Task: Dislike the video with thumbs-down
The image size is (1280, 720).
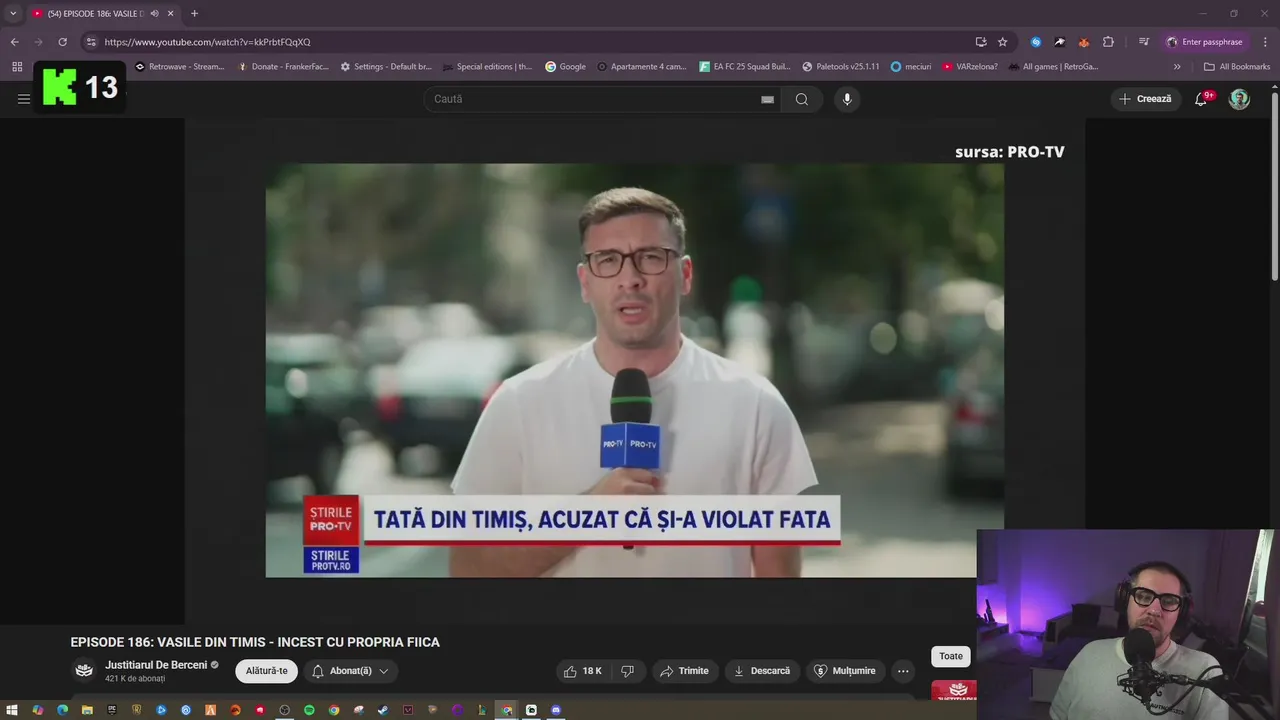Action: click(x=628, y=671)
